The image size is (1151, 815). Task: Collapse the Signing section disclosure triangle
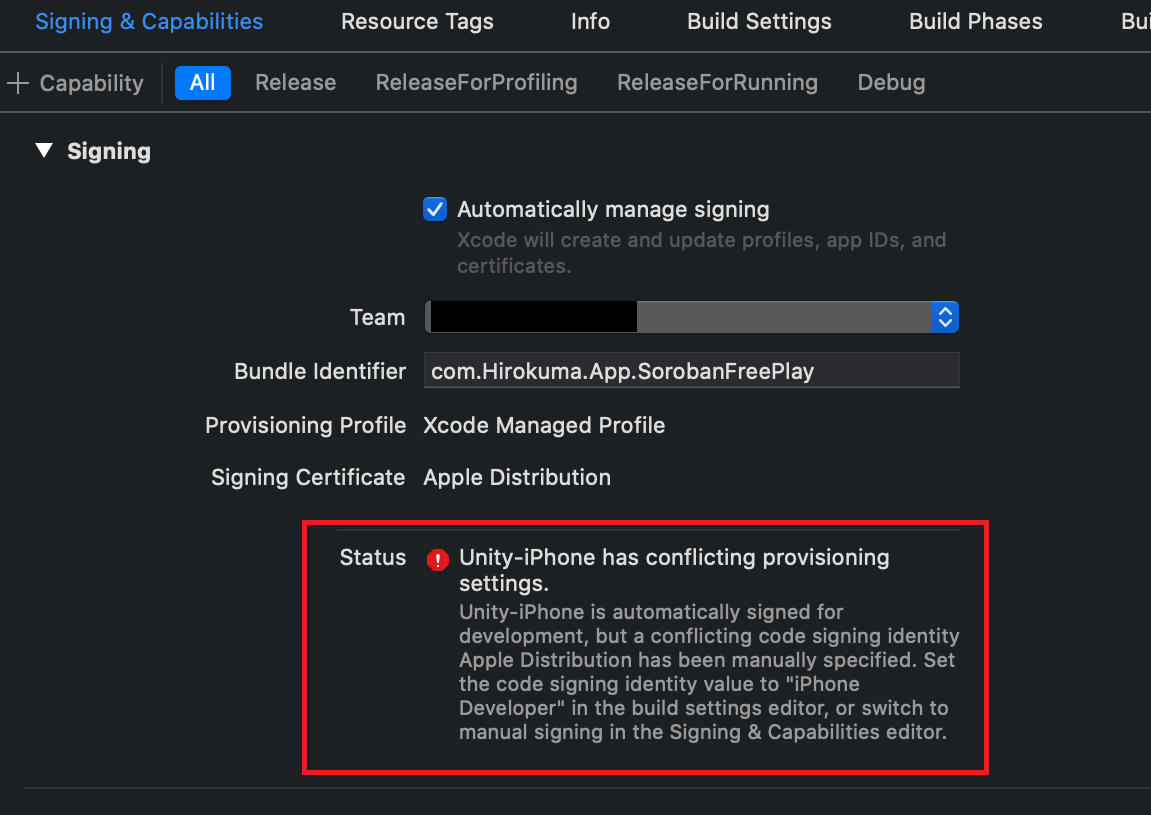tap(43, 151)
